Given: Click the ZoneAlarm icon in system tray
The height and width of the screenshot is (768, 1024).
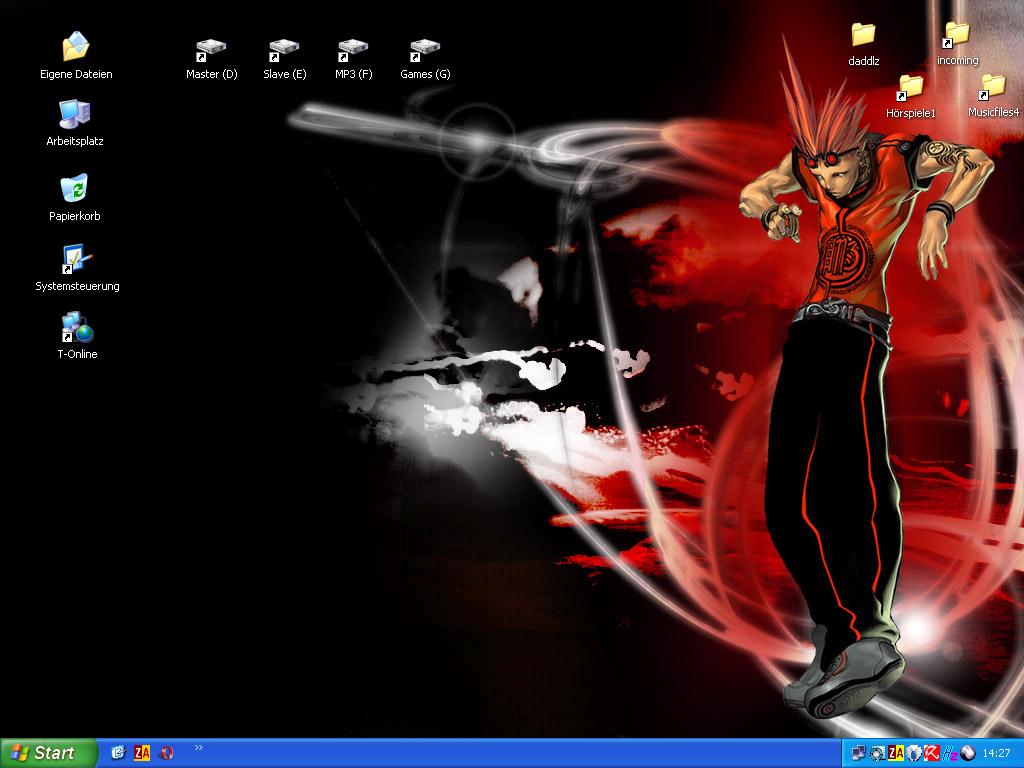Looking at the screenshot, I should point(896,754).
